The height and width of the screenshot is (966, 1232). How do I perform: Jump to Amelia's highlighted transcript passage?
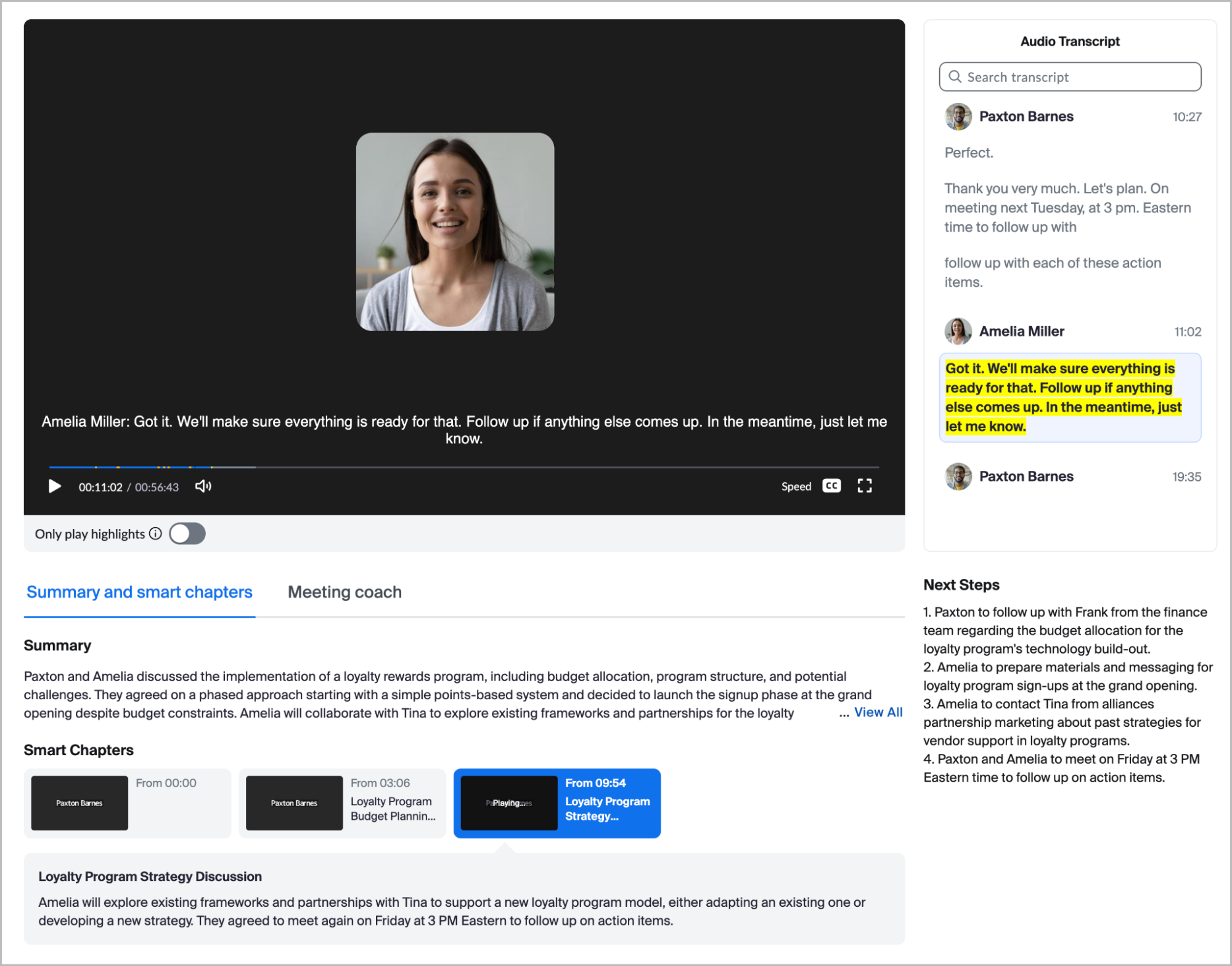click(1068, 396)
